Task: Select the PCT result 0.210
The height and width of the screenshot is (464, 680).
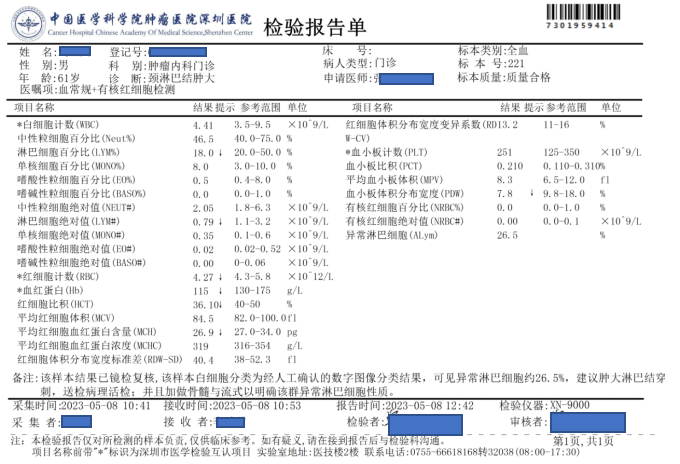Action: [510, 167]
